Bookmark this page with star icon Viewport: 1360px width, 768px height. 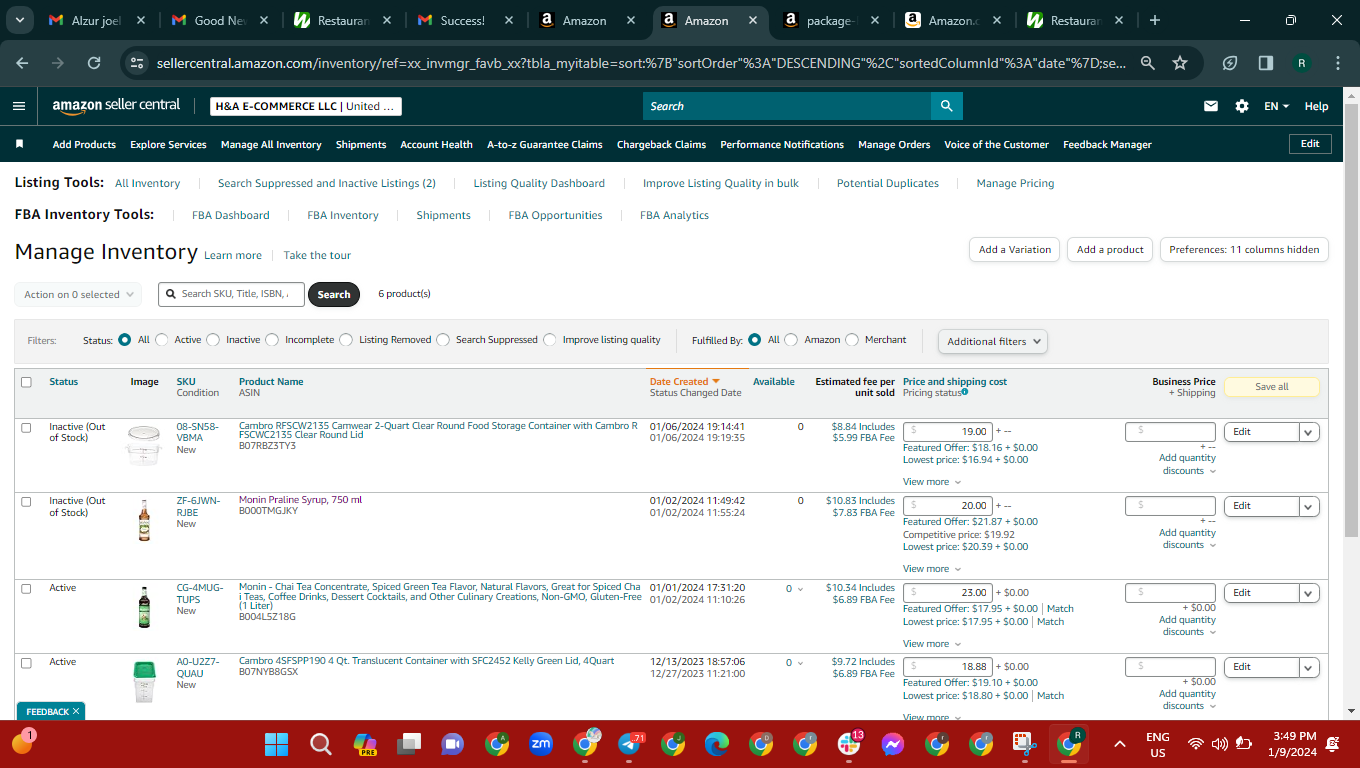click(1180, 63)
